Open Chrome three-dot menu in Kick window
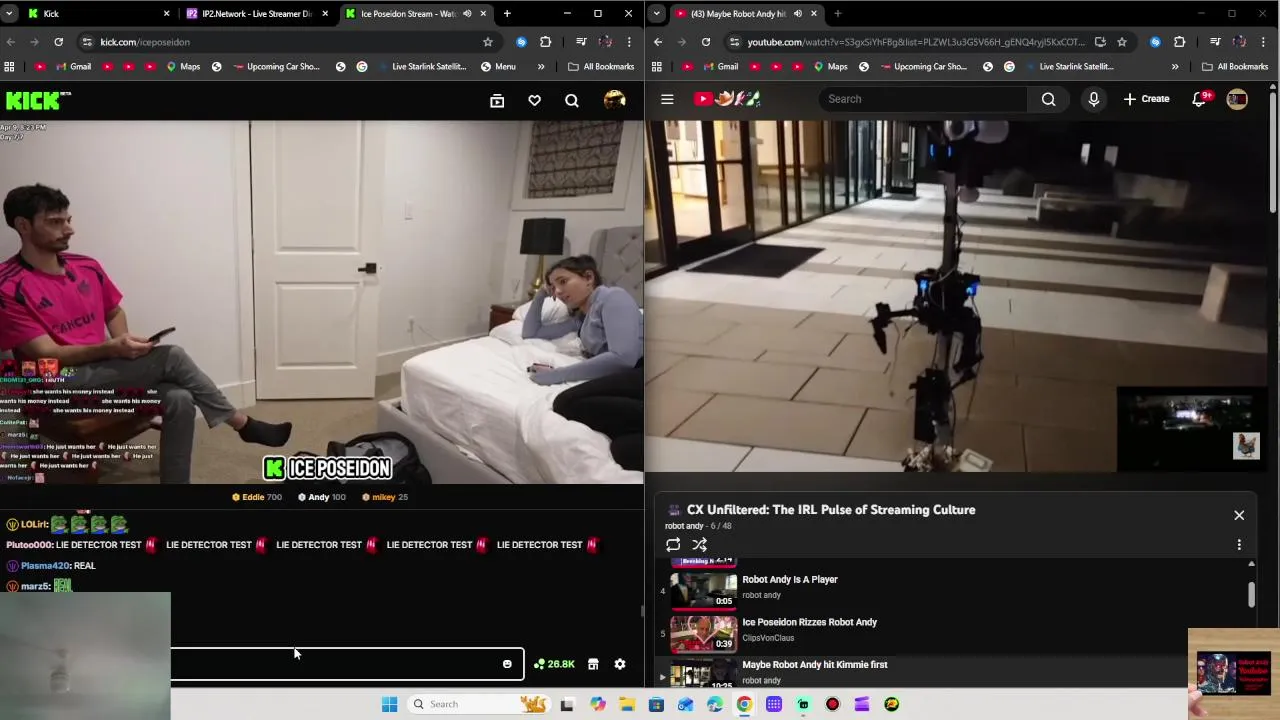This screenshot has width=1280, height=720. click(629, 42)
